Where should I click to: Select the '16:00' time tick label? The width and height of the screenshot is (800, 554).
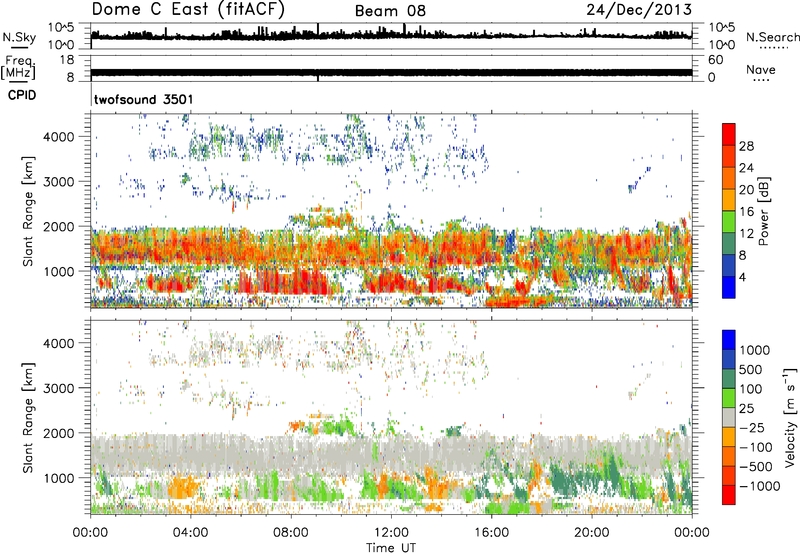click(x=491, y=533)
